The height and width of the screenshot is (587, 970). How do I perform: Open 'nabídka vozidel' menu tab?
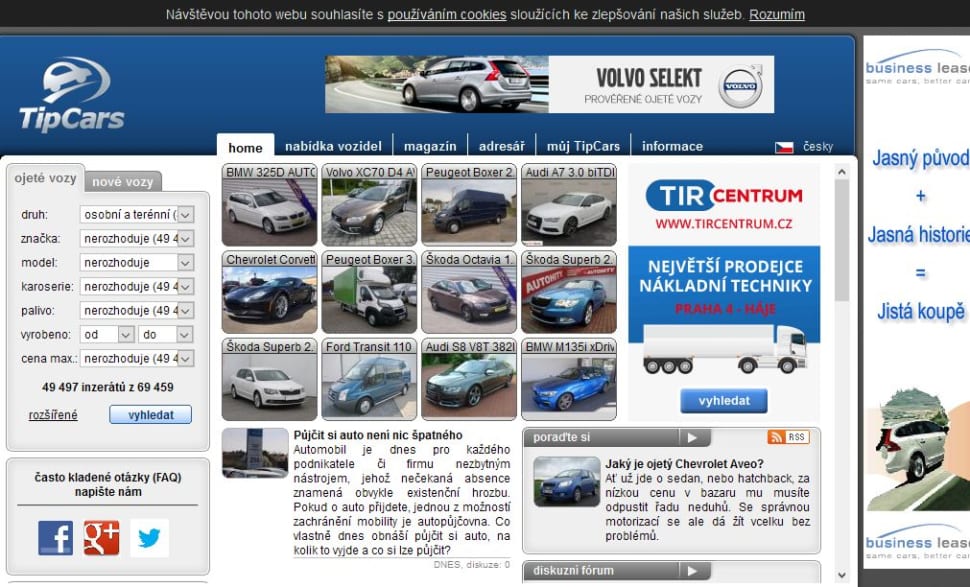click(333, 147)
